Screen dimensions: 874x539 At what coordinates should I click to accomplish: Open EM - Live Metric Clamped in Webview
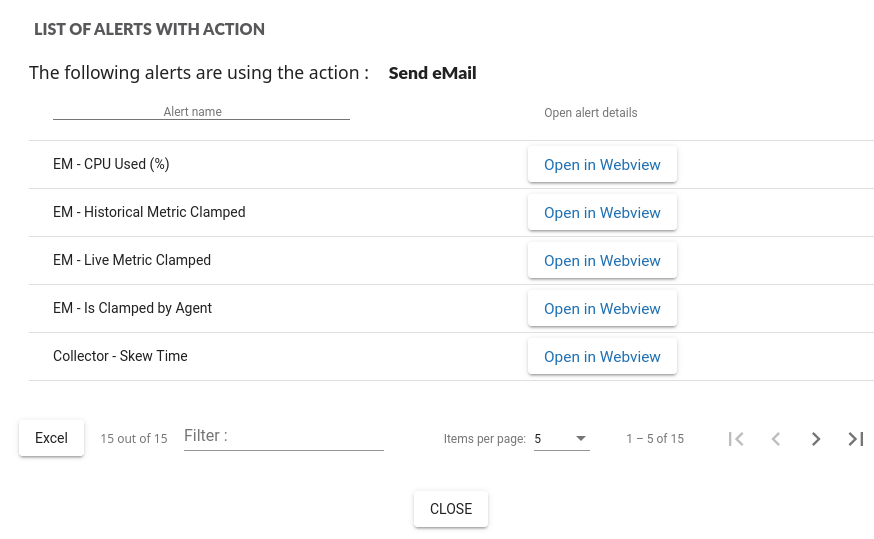click(x=602, y=261)
